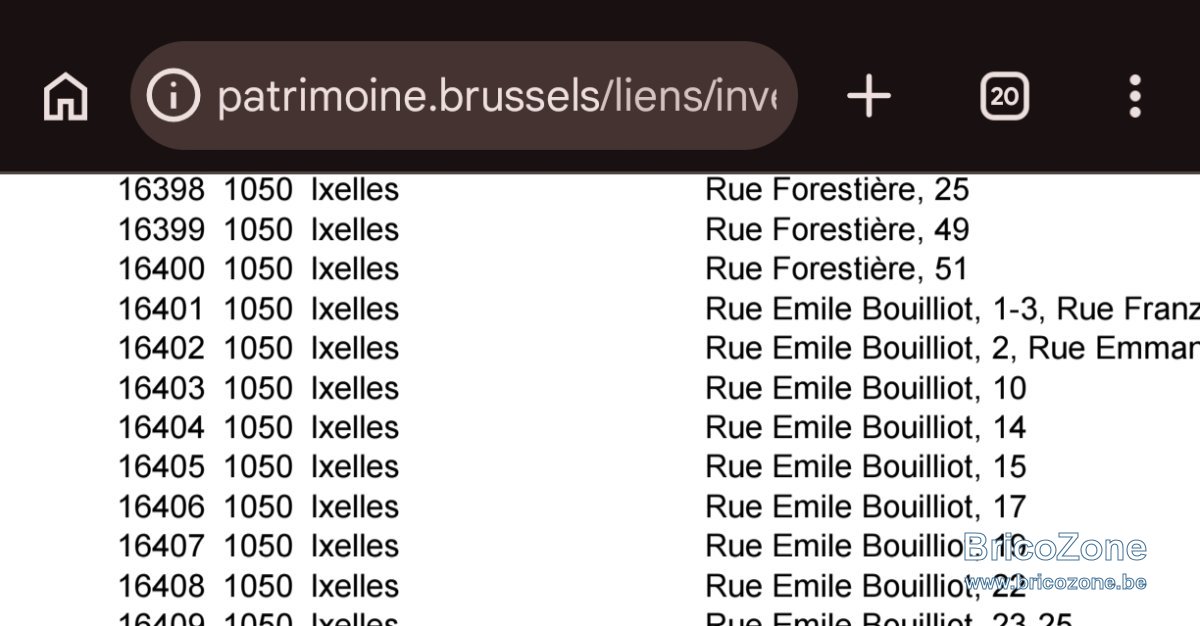Open www.bricozone.be watermark link
The width and height of the screenshot is (1200, 626).
(1055, 582)
